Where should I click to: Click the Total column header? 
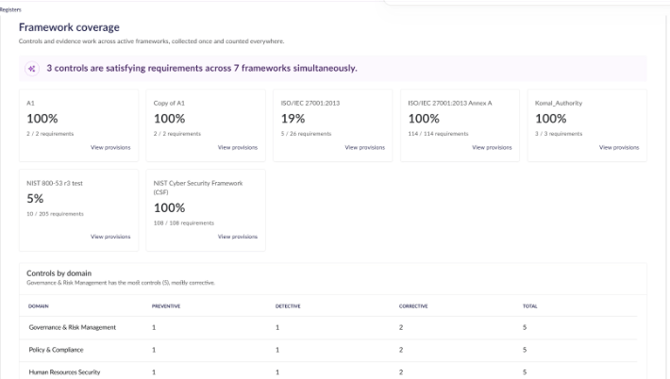pos(530,306)
